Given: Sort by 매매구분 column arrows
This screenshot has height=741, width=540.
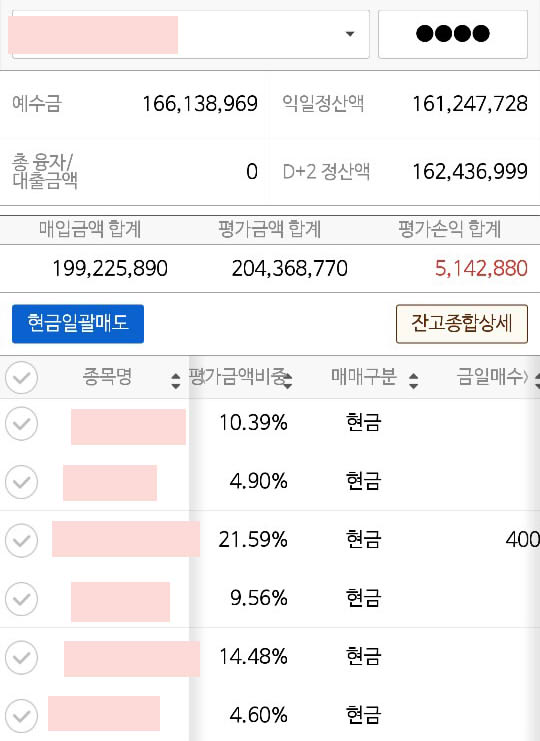Looking at the screenshot, I should [x=413, y=380].
